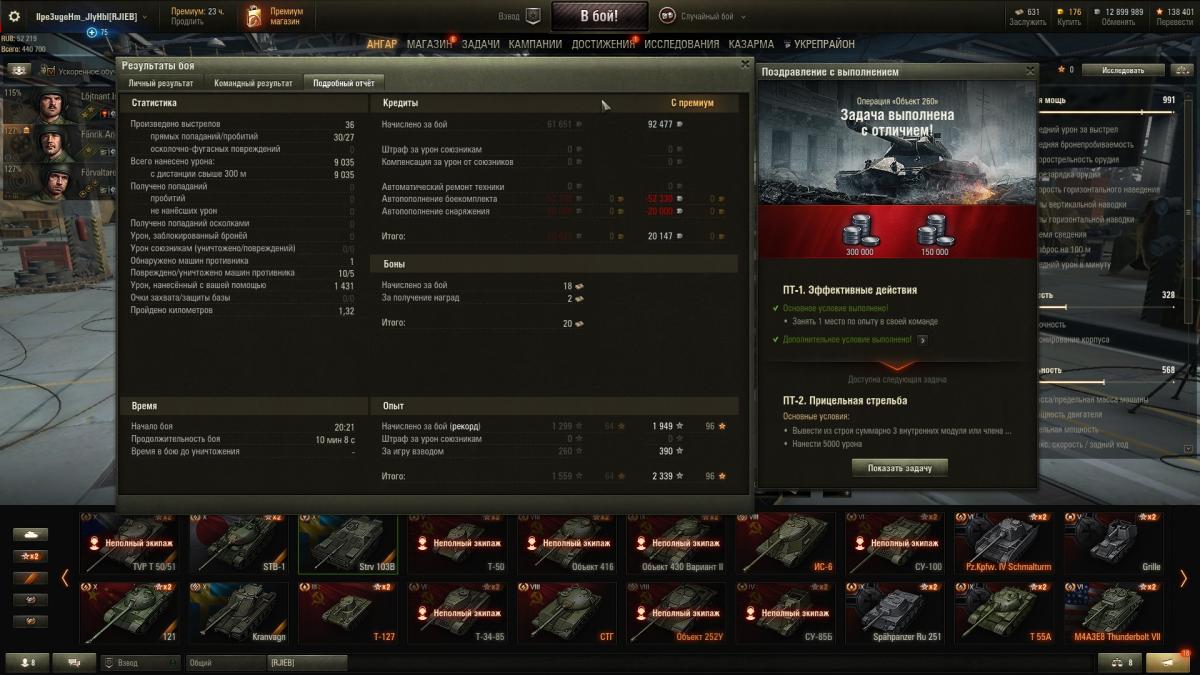Close the Поздравление с выполнением window
This screenshot has height=675, width=1200.
pyautogui.click(x=1030, y=71)
